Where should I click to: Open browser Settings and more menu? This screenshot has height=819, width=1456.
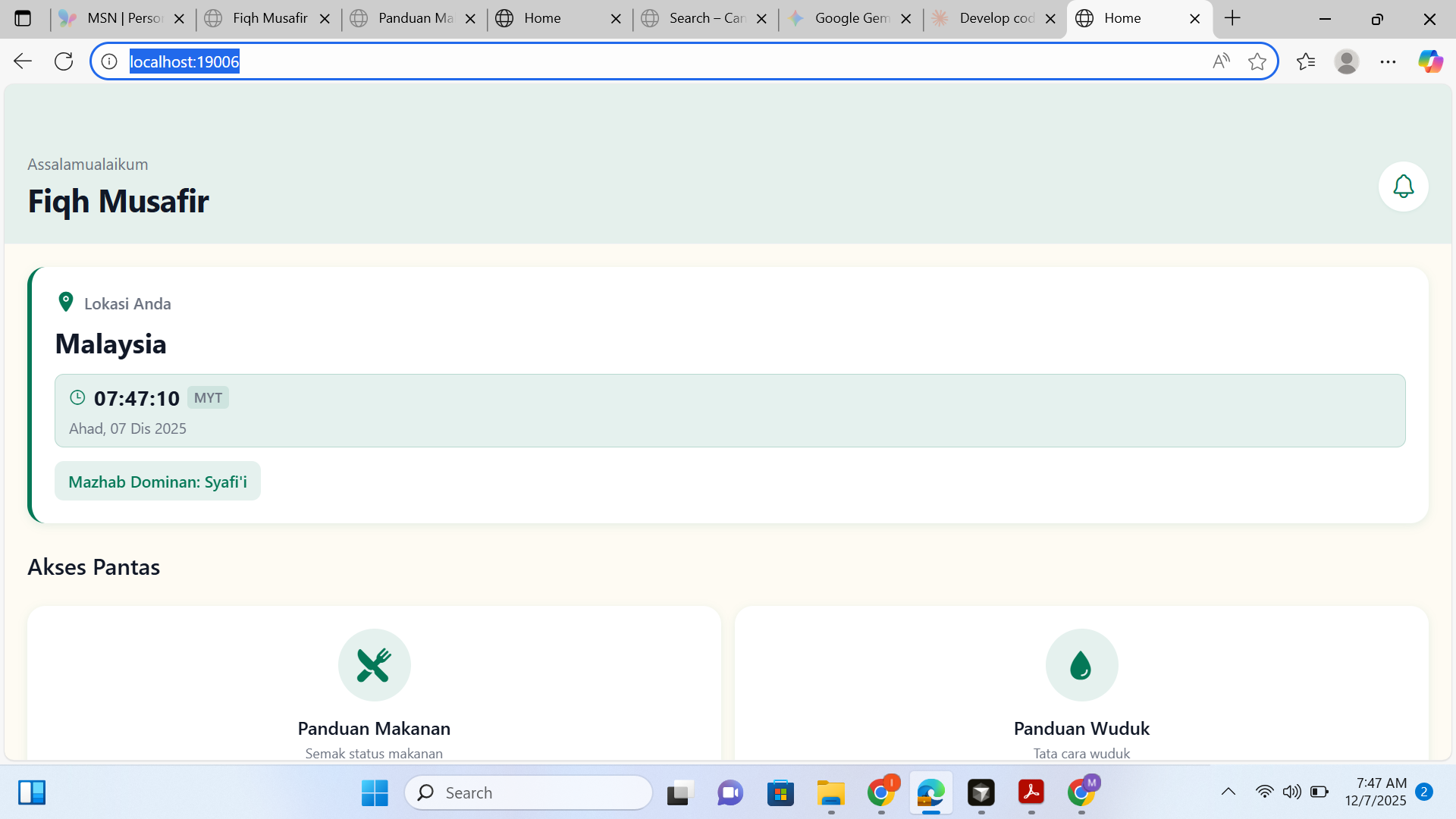click(x=1388, y=61)
